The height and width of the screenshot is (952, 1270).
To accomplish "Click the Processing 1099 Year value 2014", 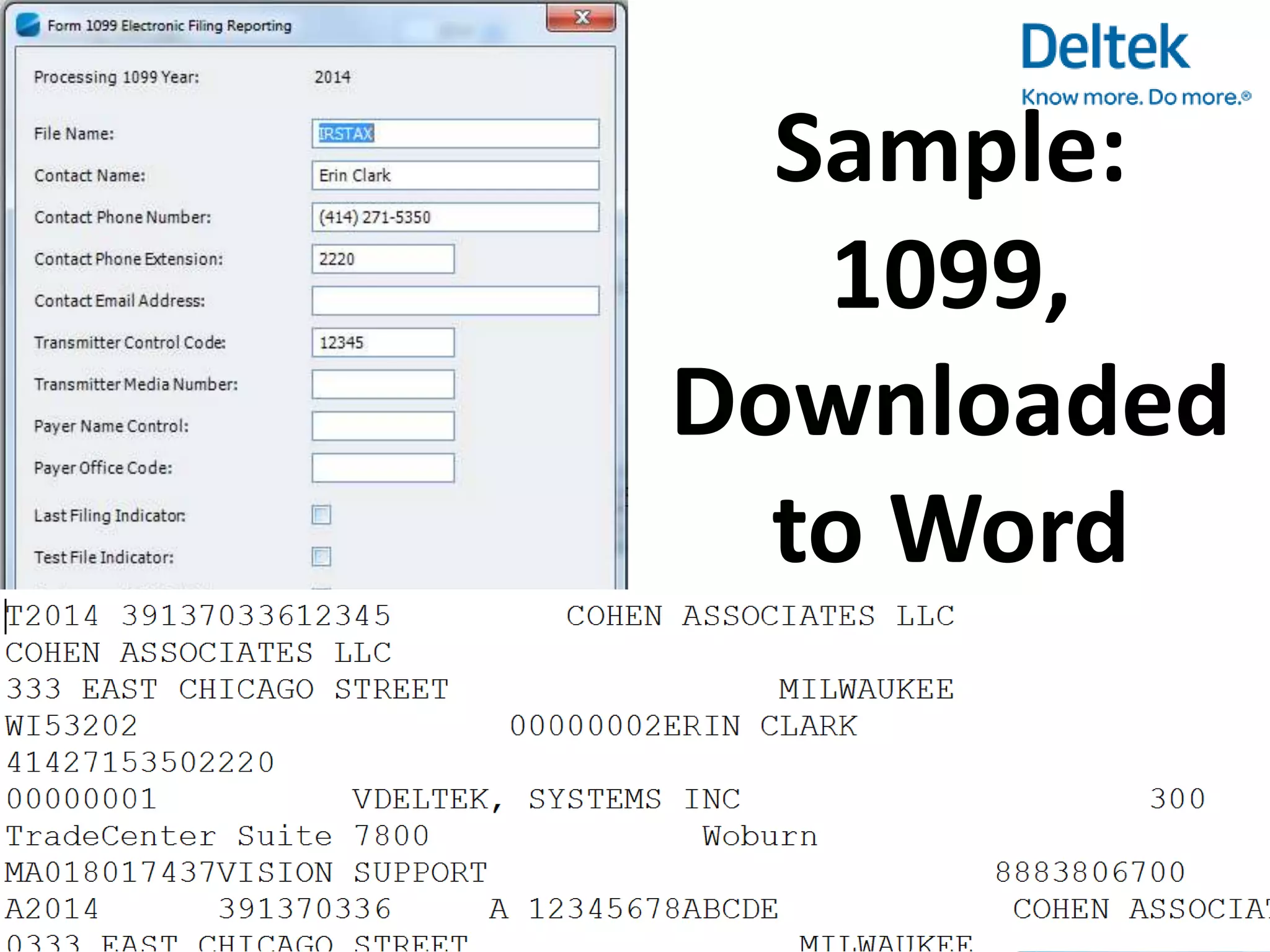I will (332, 77).
